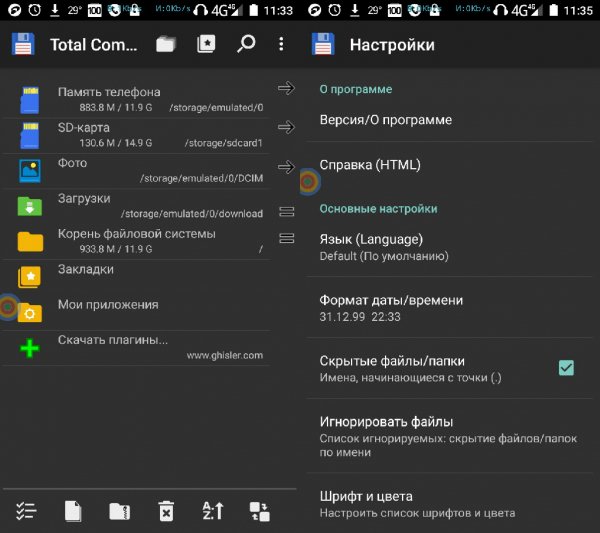Screen dimensions: 600x533
Task: Tap the floppy icon on the Настройки screen
Action: [323, 44]
